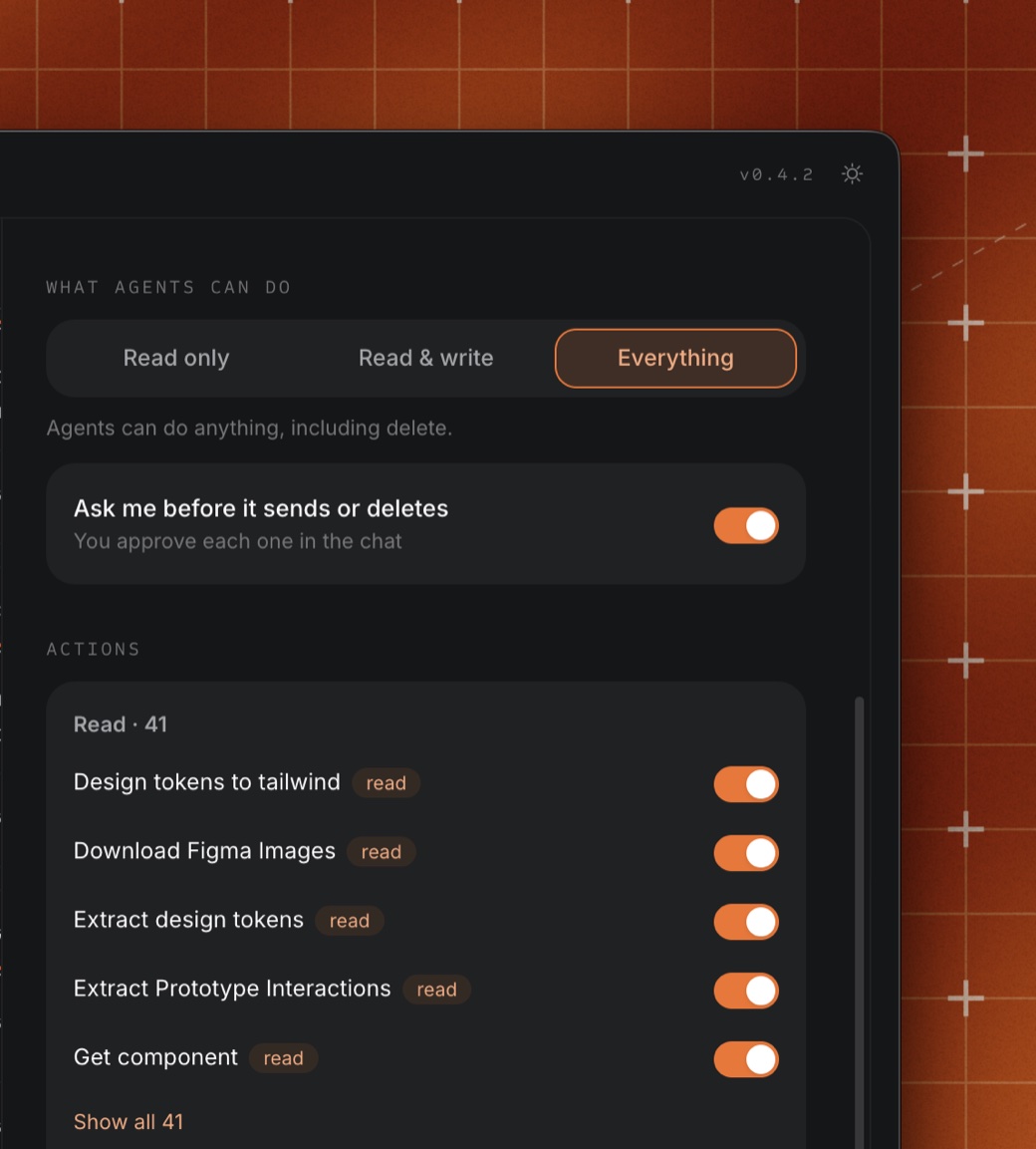Click the Read · 41 group header
Image resolution: width=1036 pixels, height=1149 pixels.
point(121,724)
